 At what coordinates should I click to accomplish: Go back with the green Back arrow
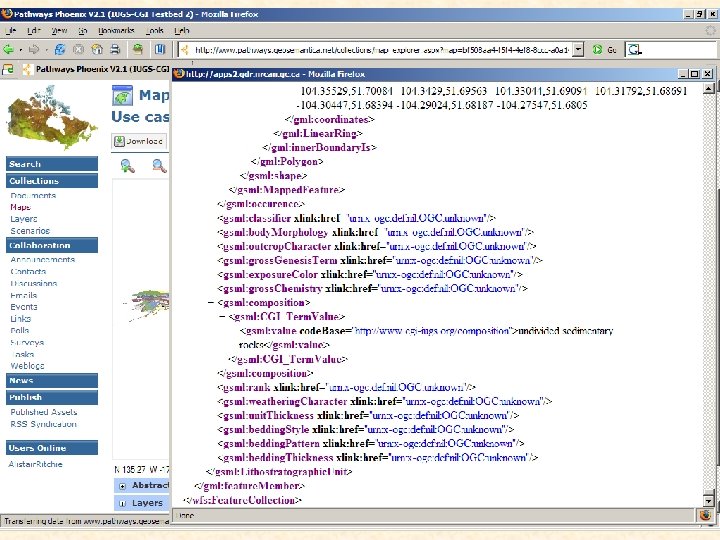8,49
